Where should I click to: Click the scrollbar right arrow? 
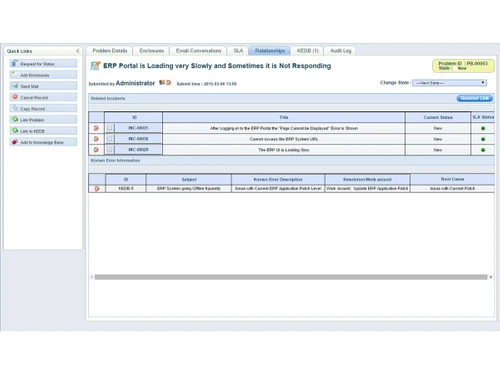tap(491, 277)
